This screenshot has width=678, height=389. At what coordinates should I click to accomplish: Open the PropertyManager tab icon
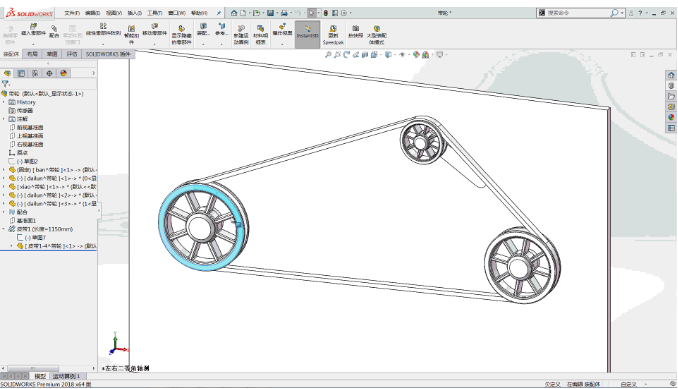tap(21, 73)
